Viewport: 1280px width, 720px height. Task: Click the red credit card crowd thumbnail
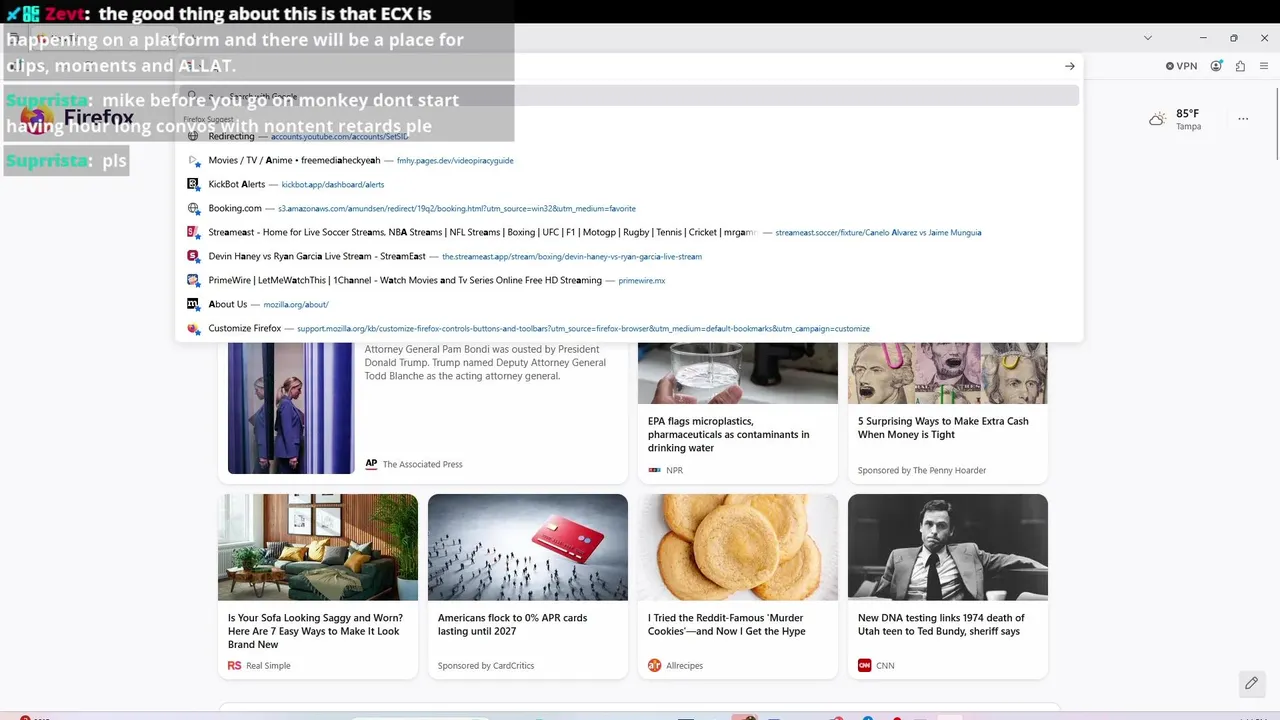(528, 547)
